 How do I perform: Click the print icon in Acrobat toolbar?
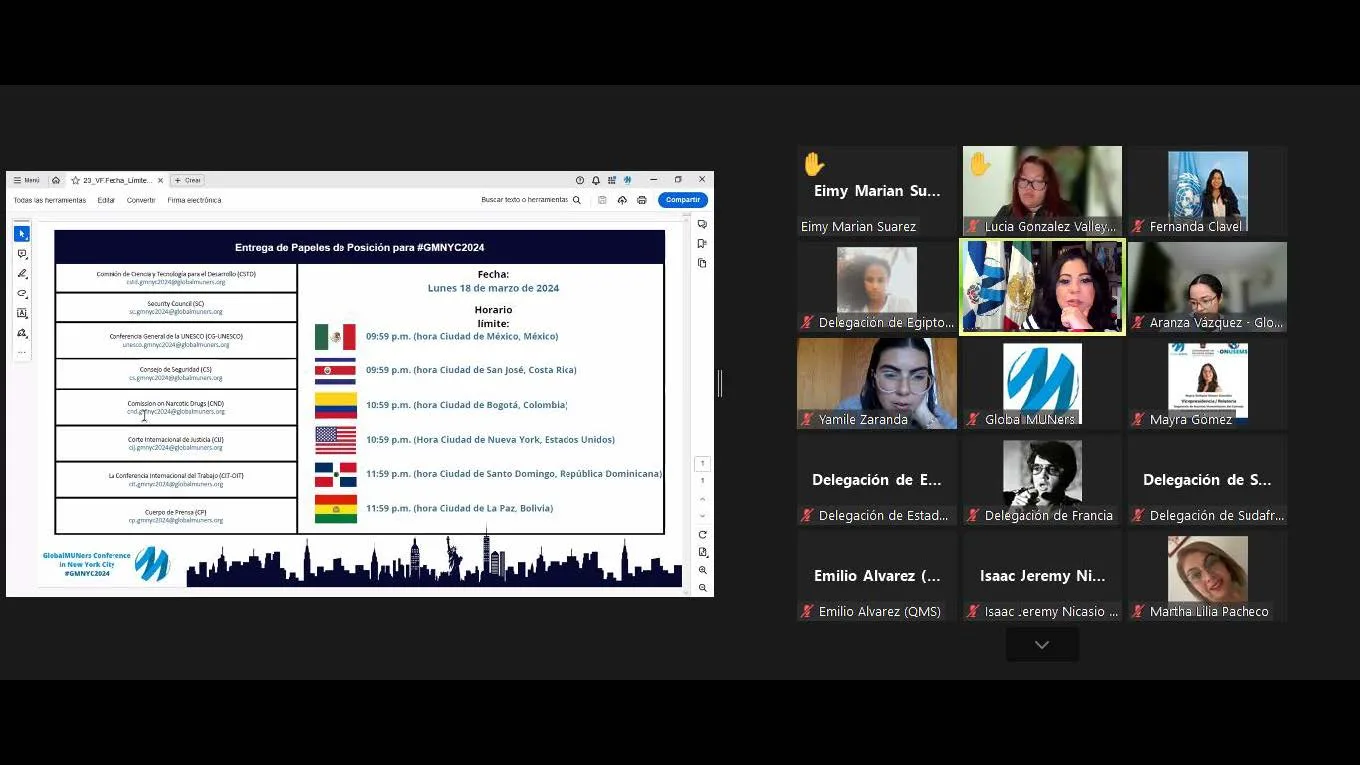(641, 200)
